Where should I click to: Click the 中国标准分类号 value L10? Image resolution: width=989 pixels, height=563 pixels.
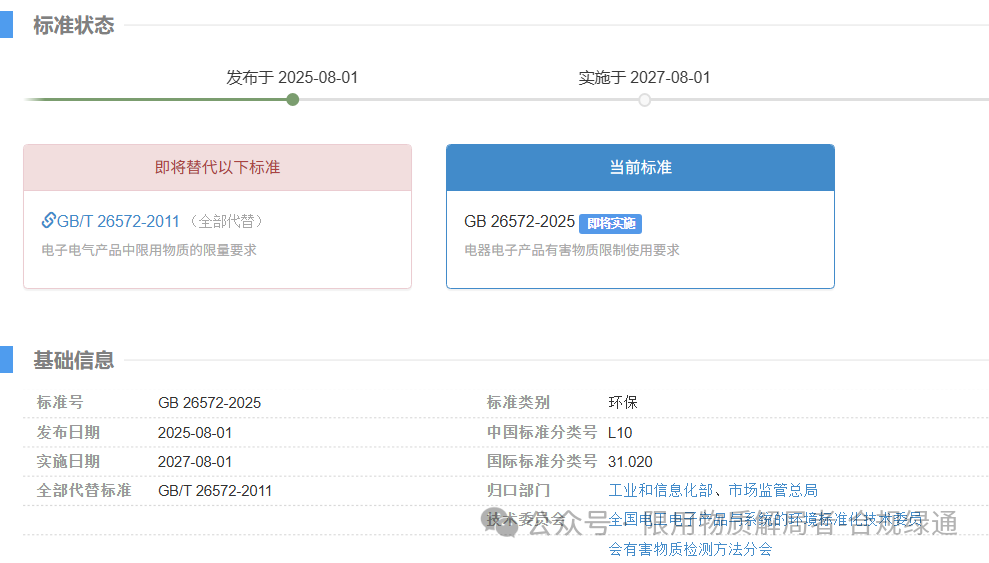click(620, 433)
